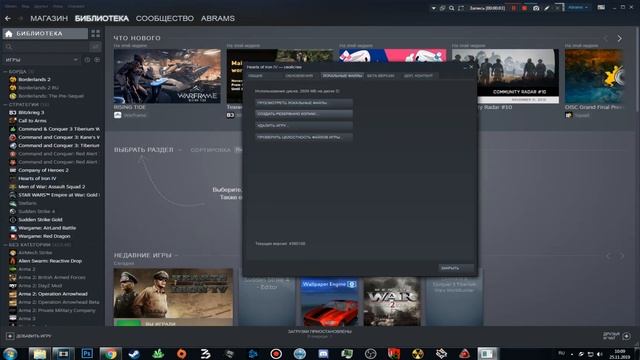Viewport: 640px width, 360px height.
Task: Open the Library top navigation tab
Action: [x=102, y=18]
